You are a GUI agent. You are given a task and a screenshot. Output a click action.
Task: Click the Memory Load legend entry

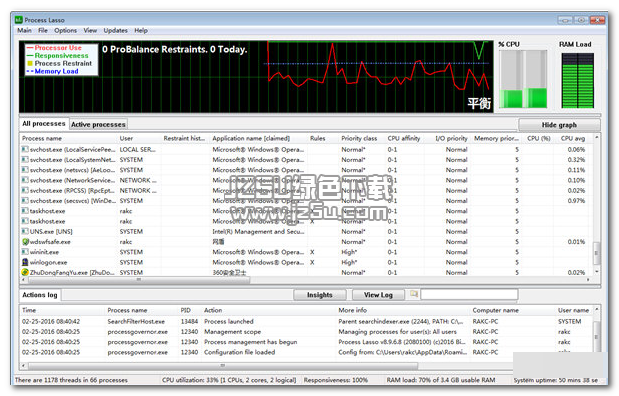53,71
